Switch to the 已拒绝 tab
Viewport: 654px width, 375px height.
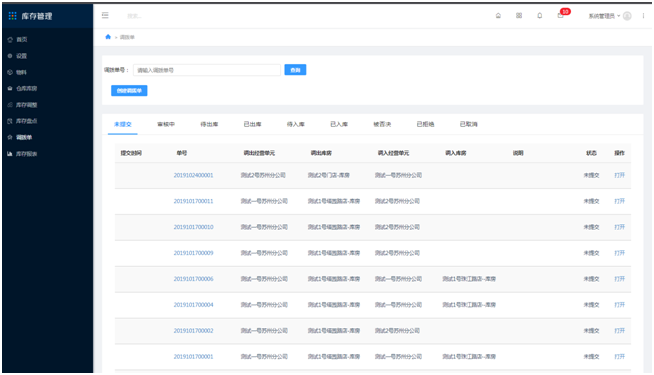[x=425, y=124]
